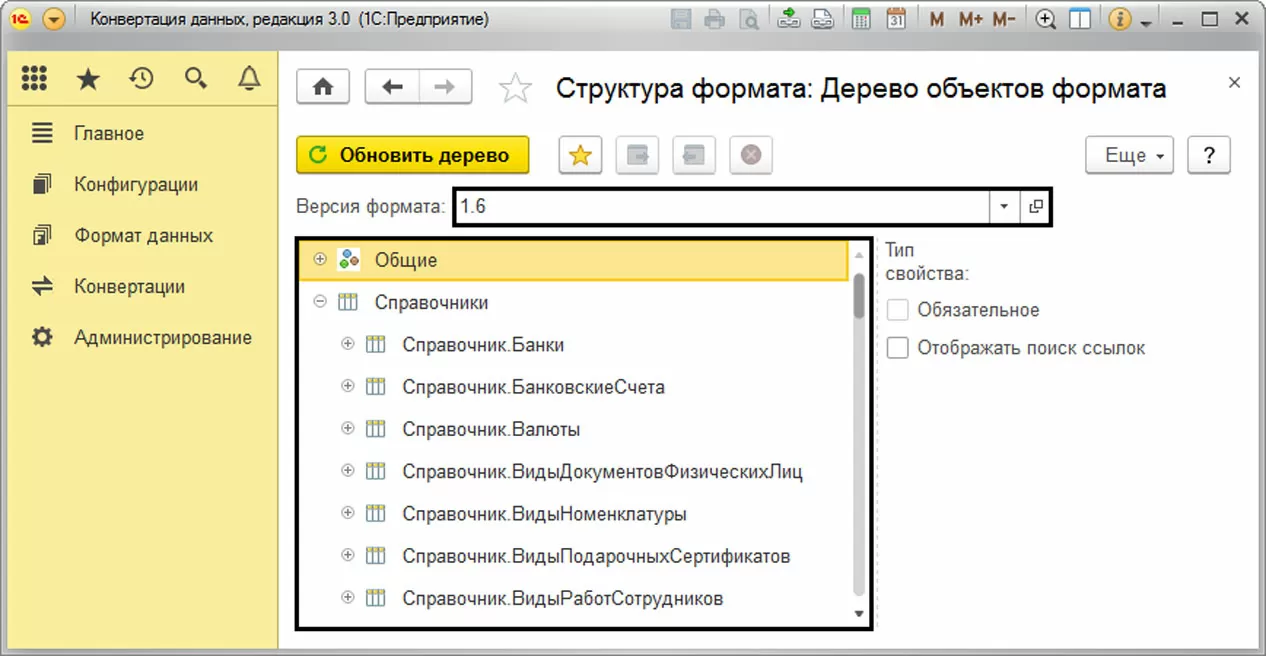Click the tree scrollbar down arrow

coord(859,613)
